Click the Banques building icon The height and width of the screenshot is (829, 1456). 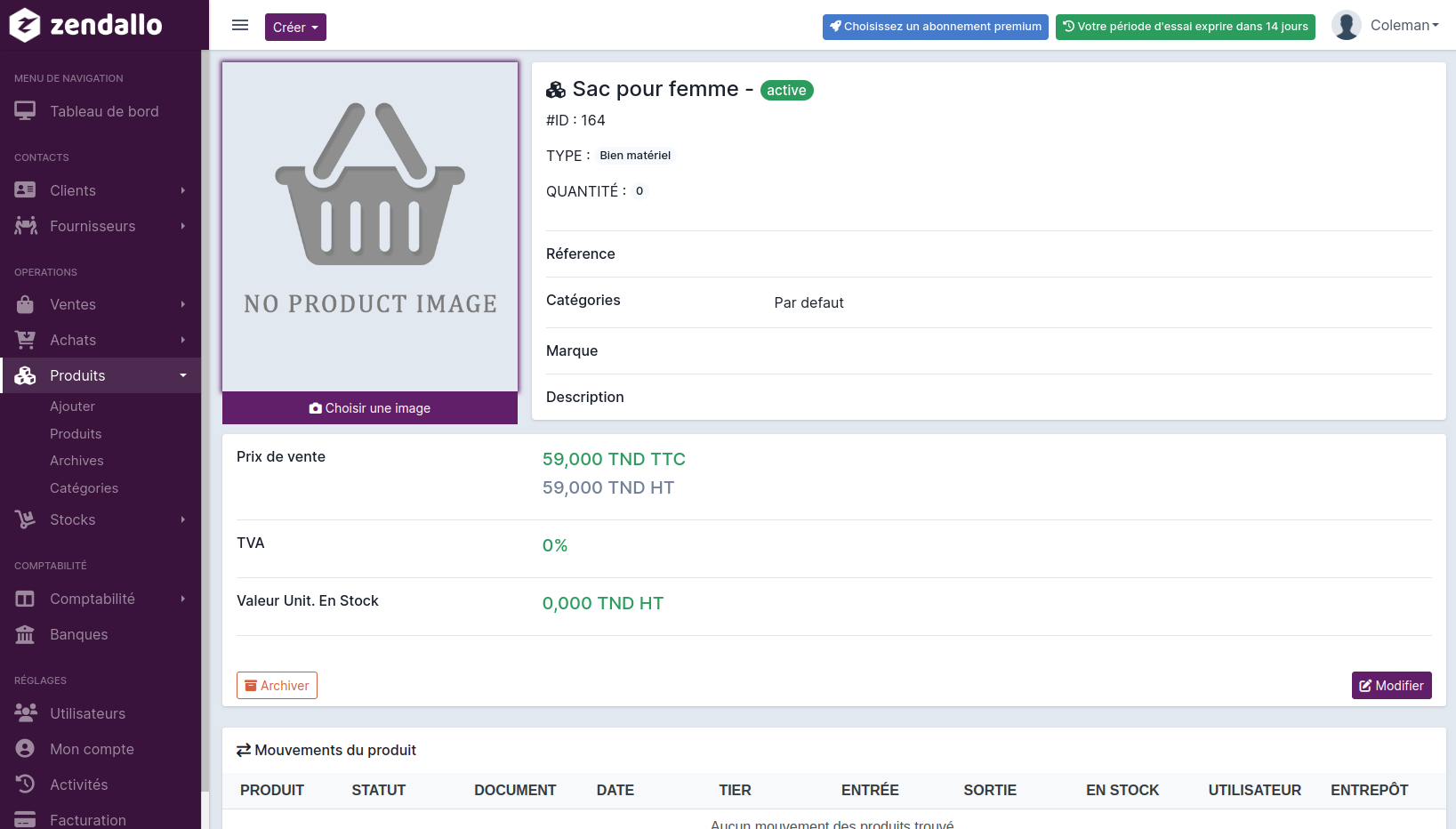pos(25,634)
